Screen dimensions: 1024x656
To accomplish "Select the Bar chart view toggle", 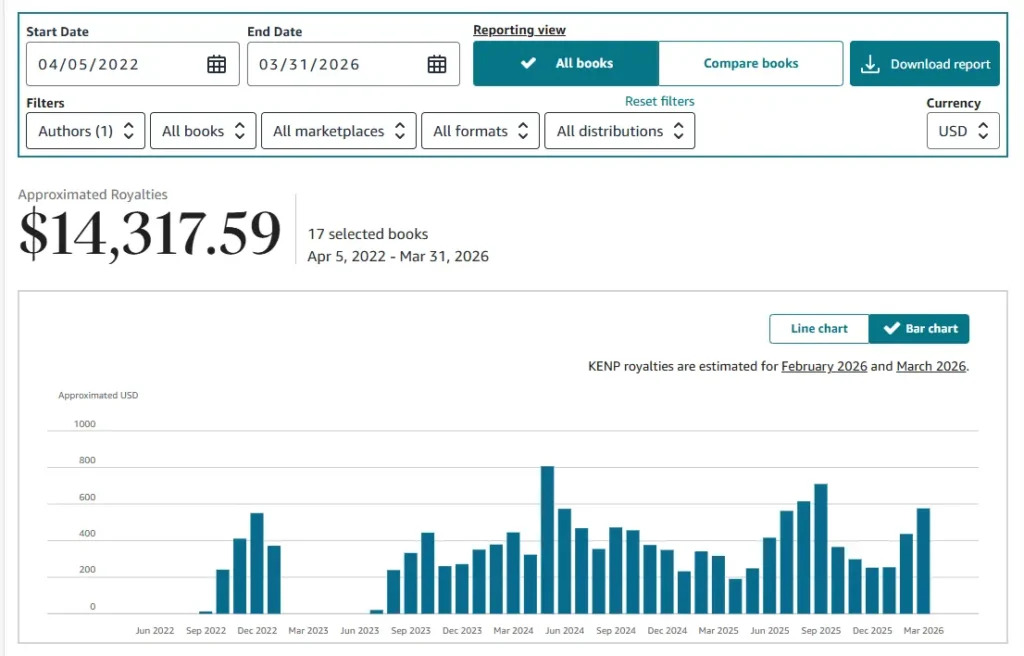I will tap(918, 328).
